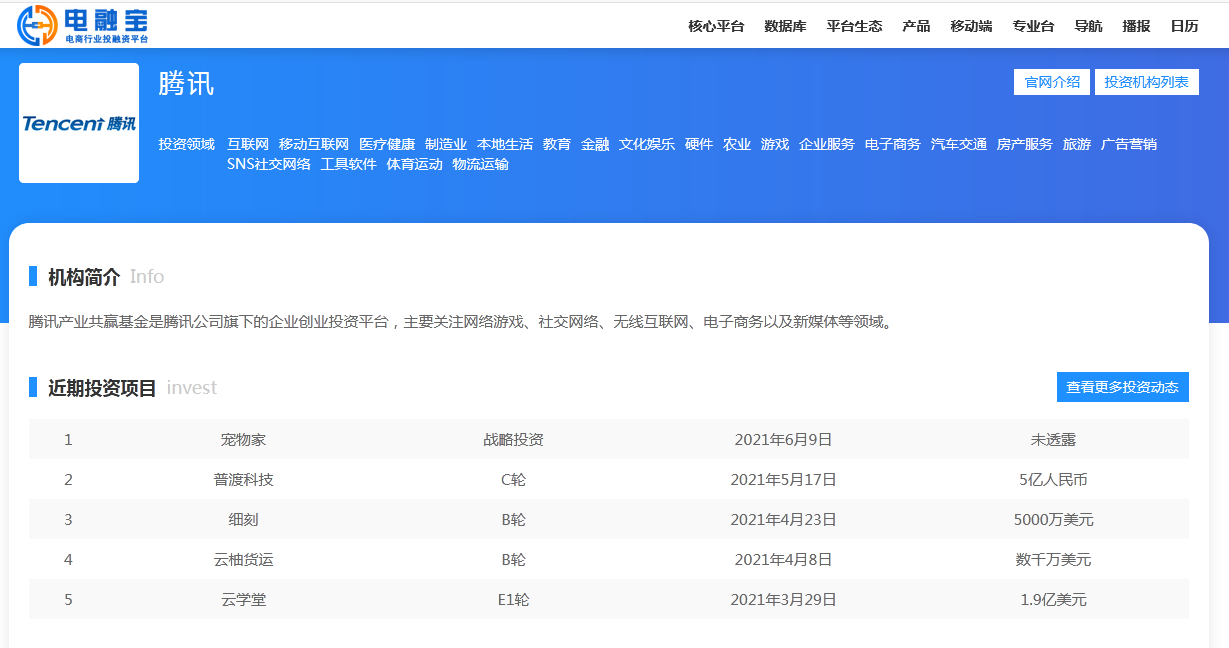The width and height of the screenshot is (1229, 648).
Task: Select the 房产服务 field tag
Action: coord(1025,144)
